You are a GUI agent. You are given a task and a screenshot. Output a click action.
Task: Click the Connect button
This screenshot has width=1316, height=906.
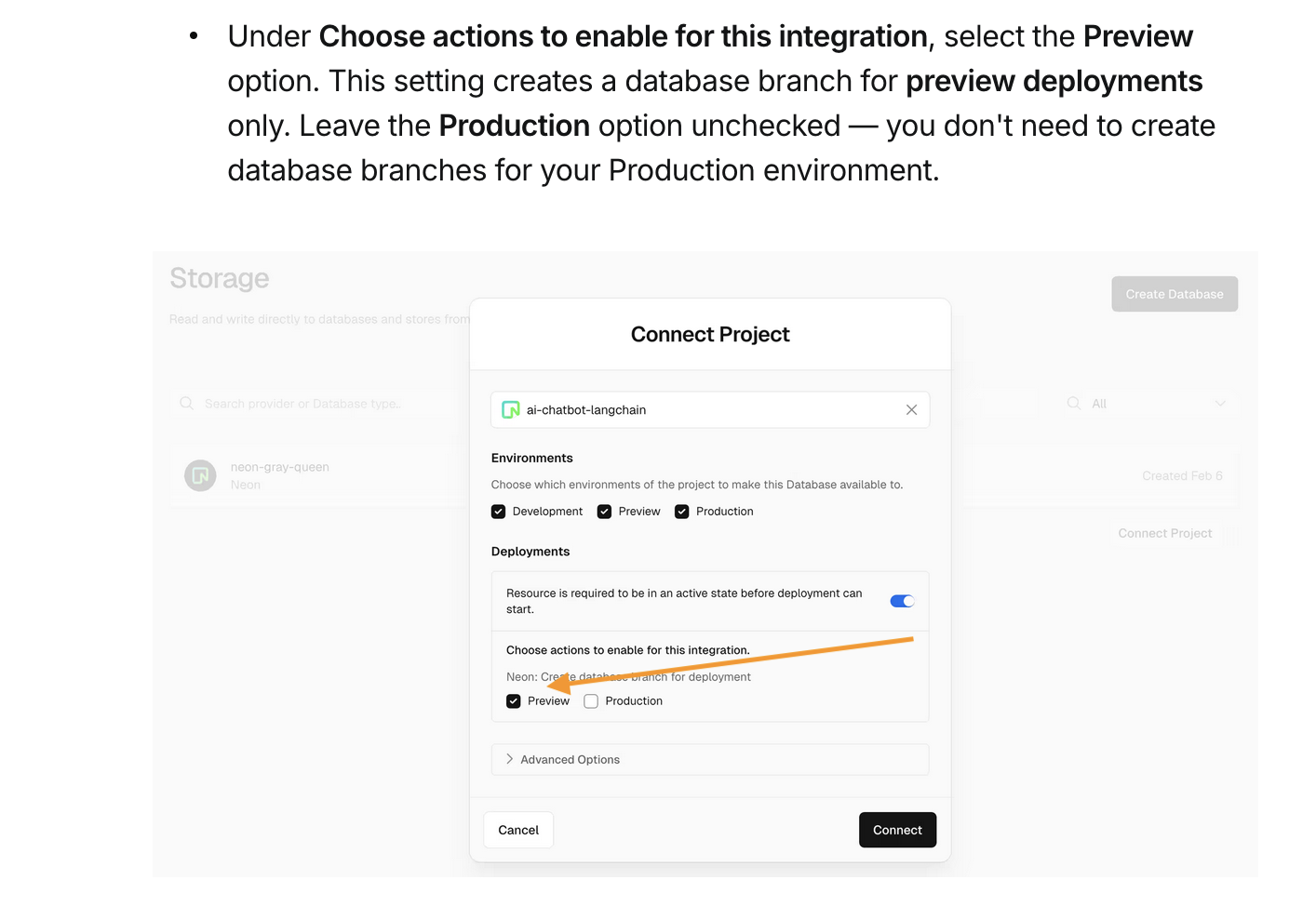(x=897, y=831)
